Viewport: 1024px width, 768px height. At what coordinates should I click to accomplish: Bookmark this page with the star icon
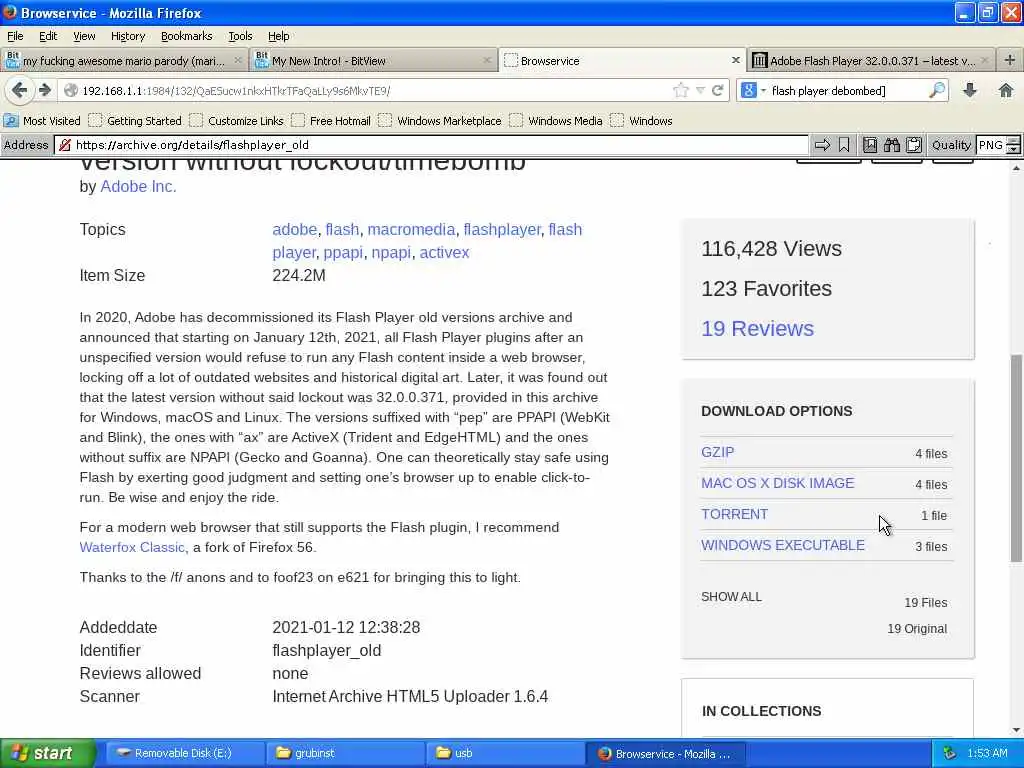click(680, 91)
